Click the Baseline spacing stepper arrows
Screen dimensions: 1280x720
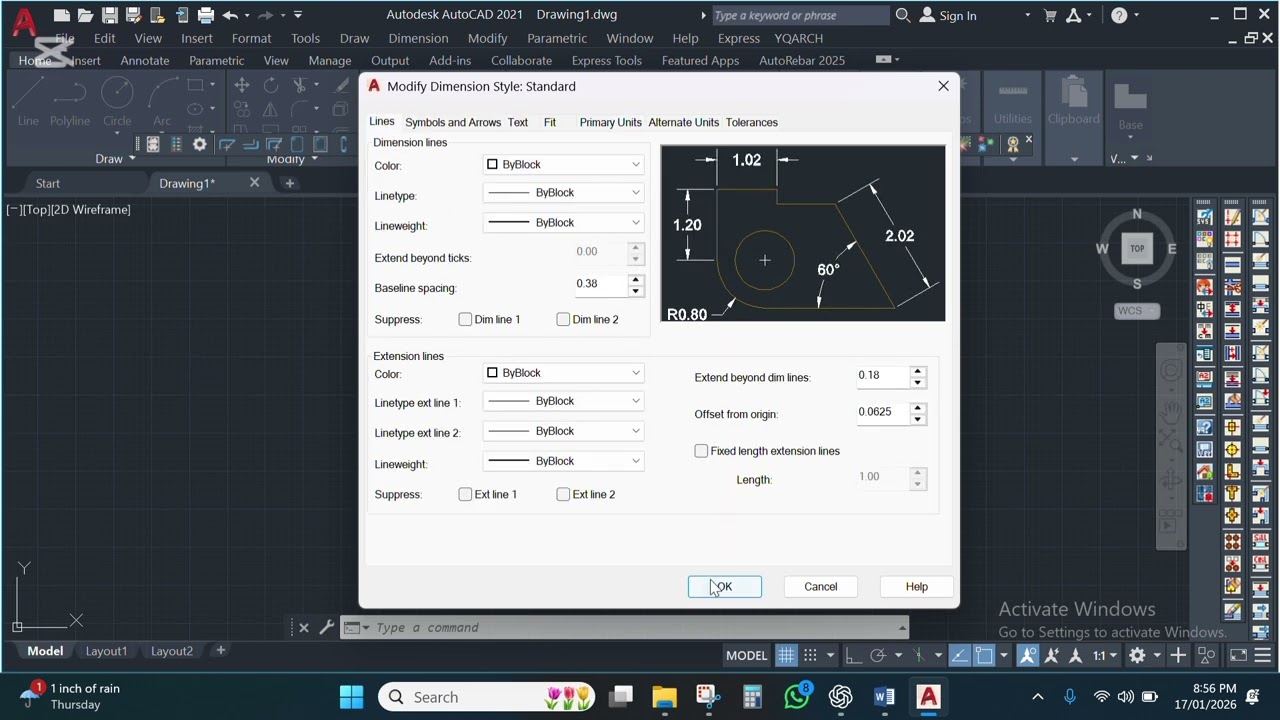coord(635,286)
